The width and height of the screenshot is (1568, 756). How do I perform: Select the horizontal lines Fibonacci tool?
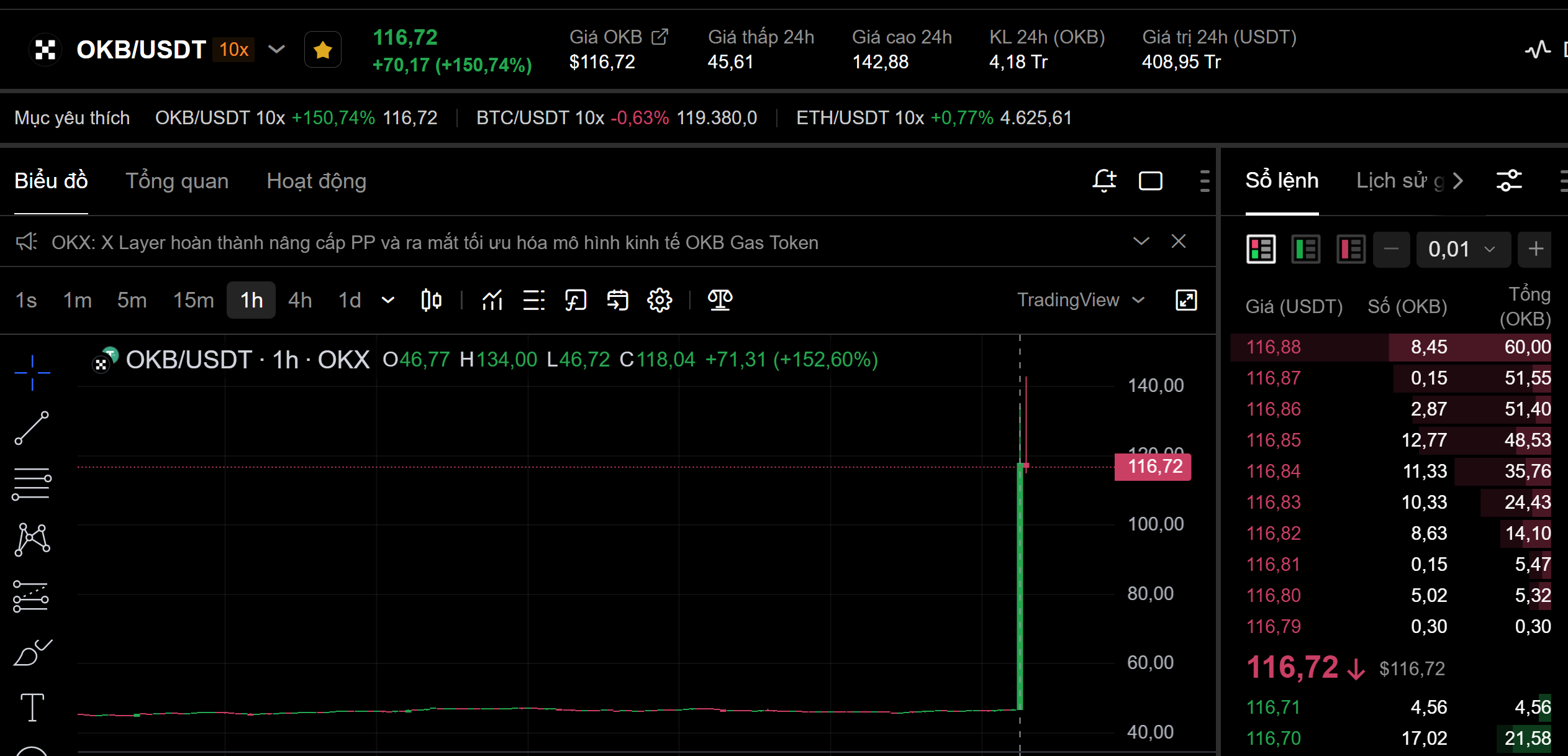pyautogui.click(x=32, y=484)
